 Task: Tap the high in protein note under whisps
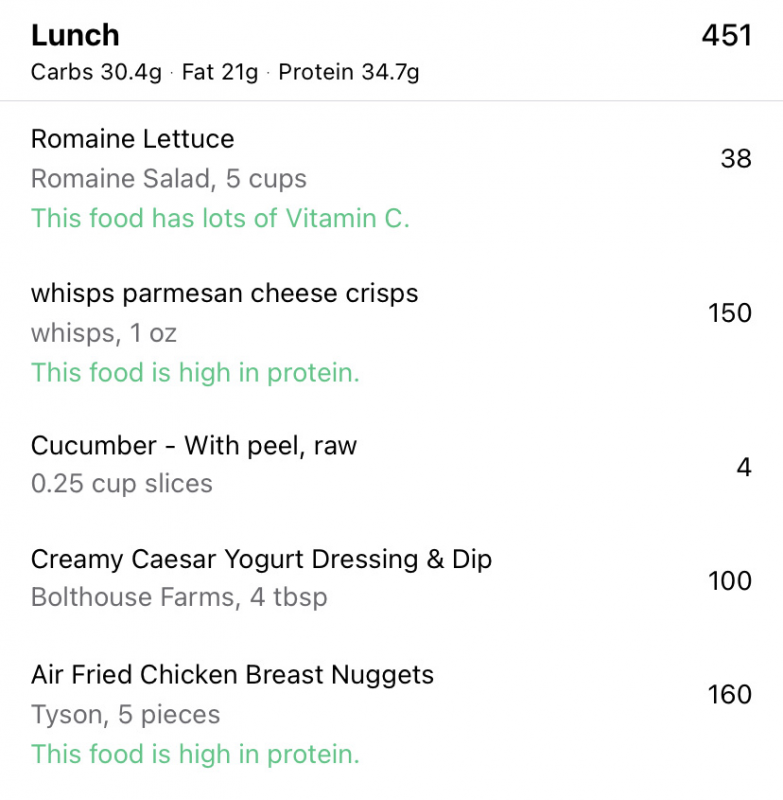tap(195, 372)
